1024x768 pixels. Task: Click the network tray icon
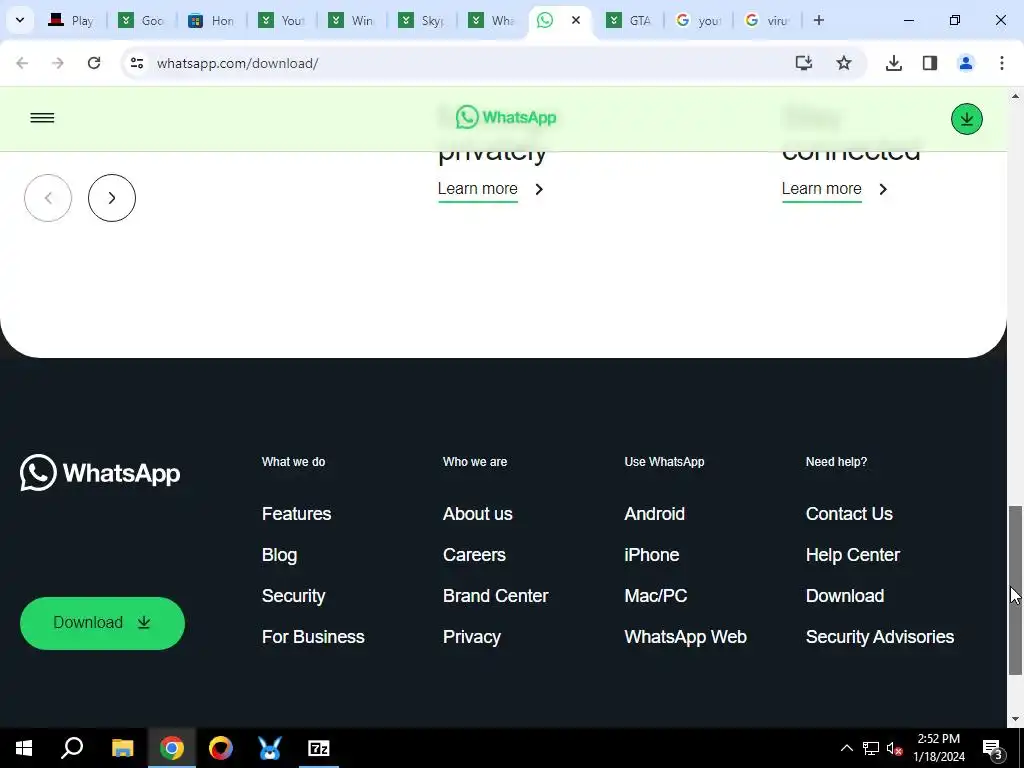pos(870,748)
